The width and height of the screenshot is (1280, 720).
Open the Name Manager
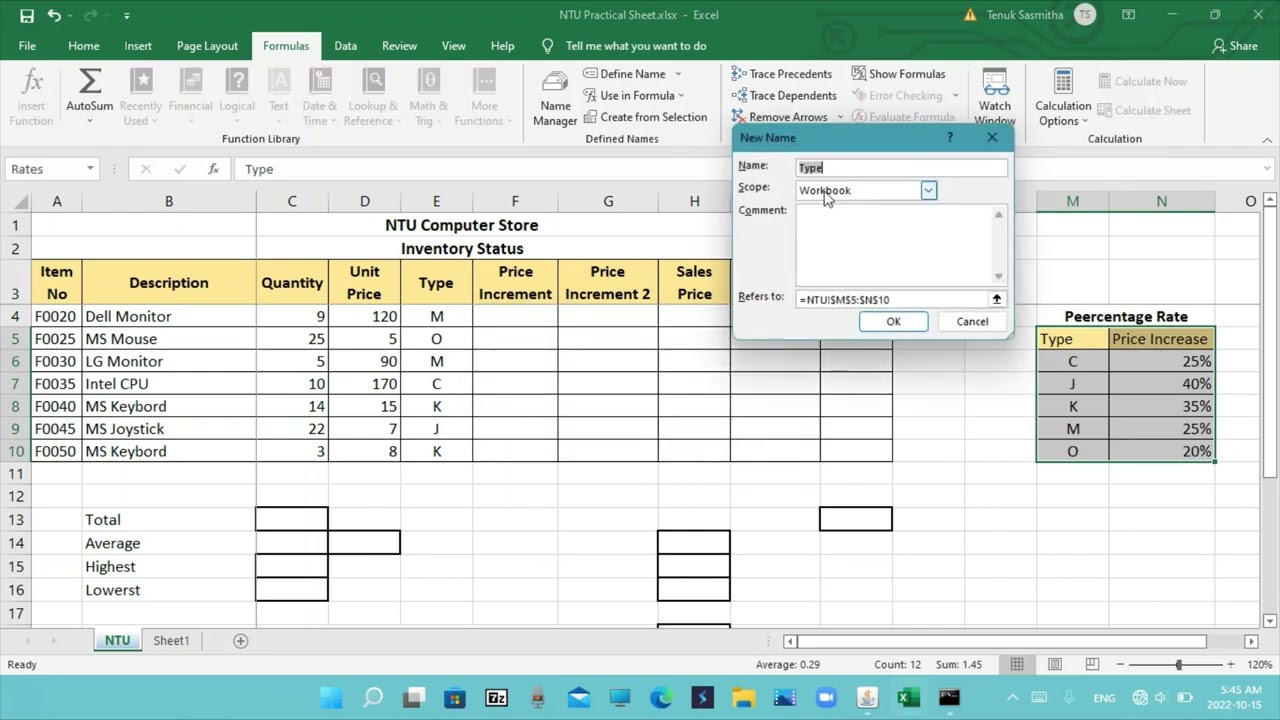[555, 98]
